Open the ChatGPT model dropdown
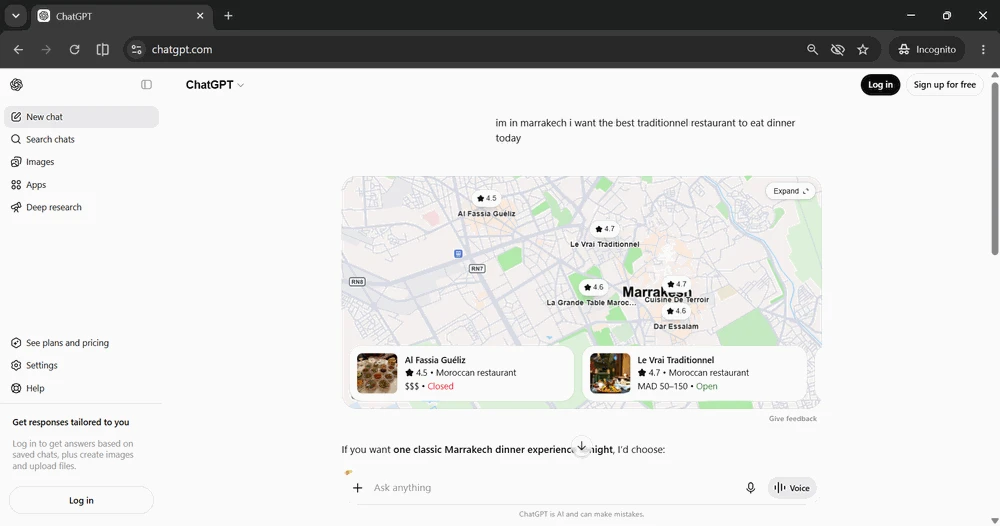The height and width of the screenshot is (526, 1000). [214, 85]
